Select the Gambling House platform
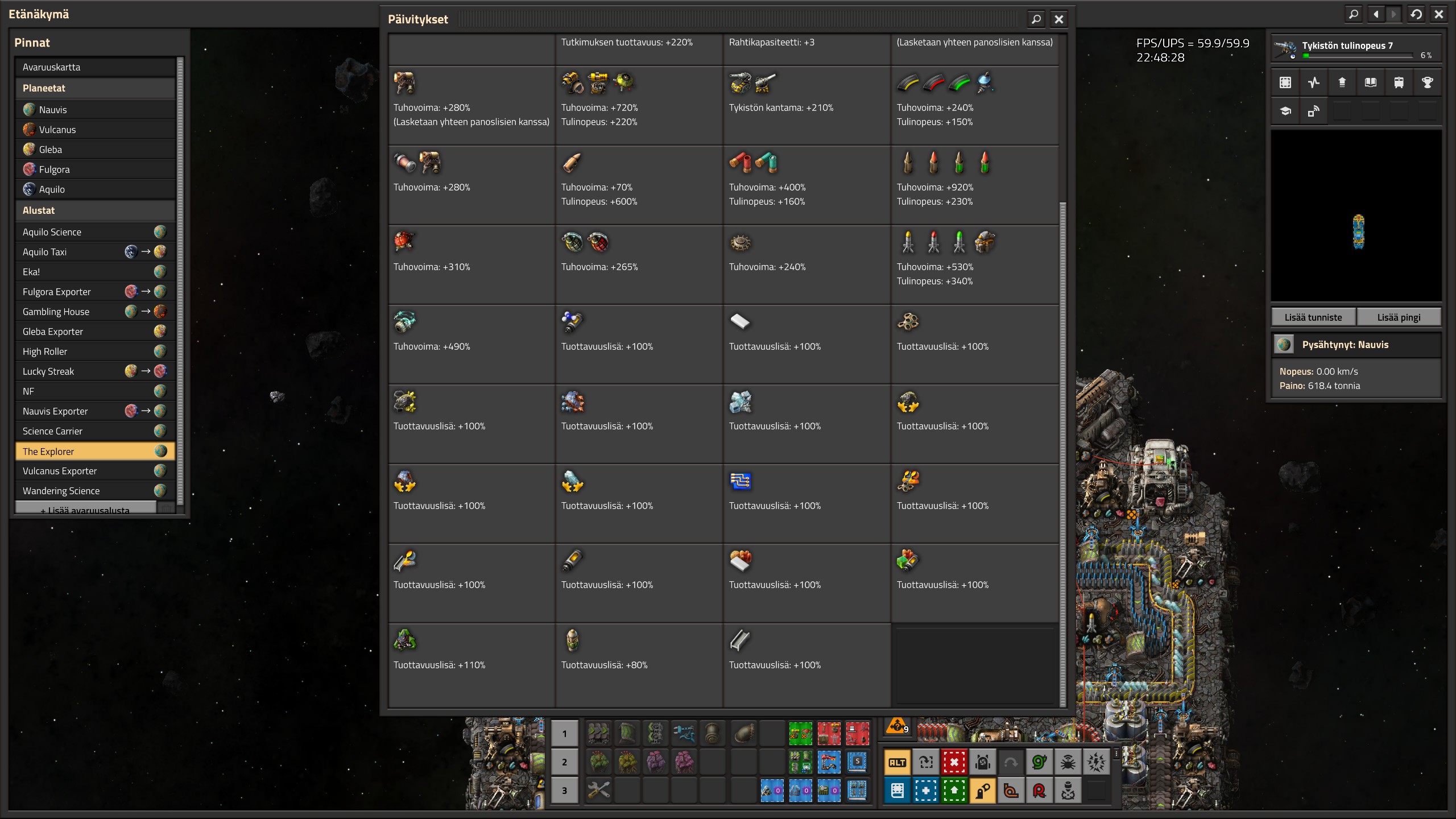Viewport: 1456px width, 819px height. 96,312
